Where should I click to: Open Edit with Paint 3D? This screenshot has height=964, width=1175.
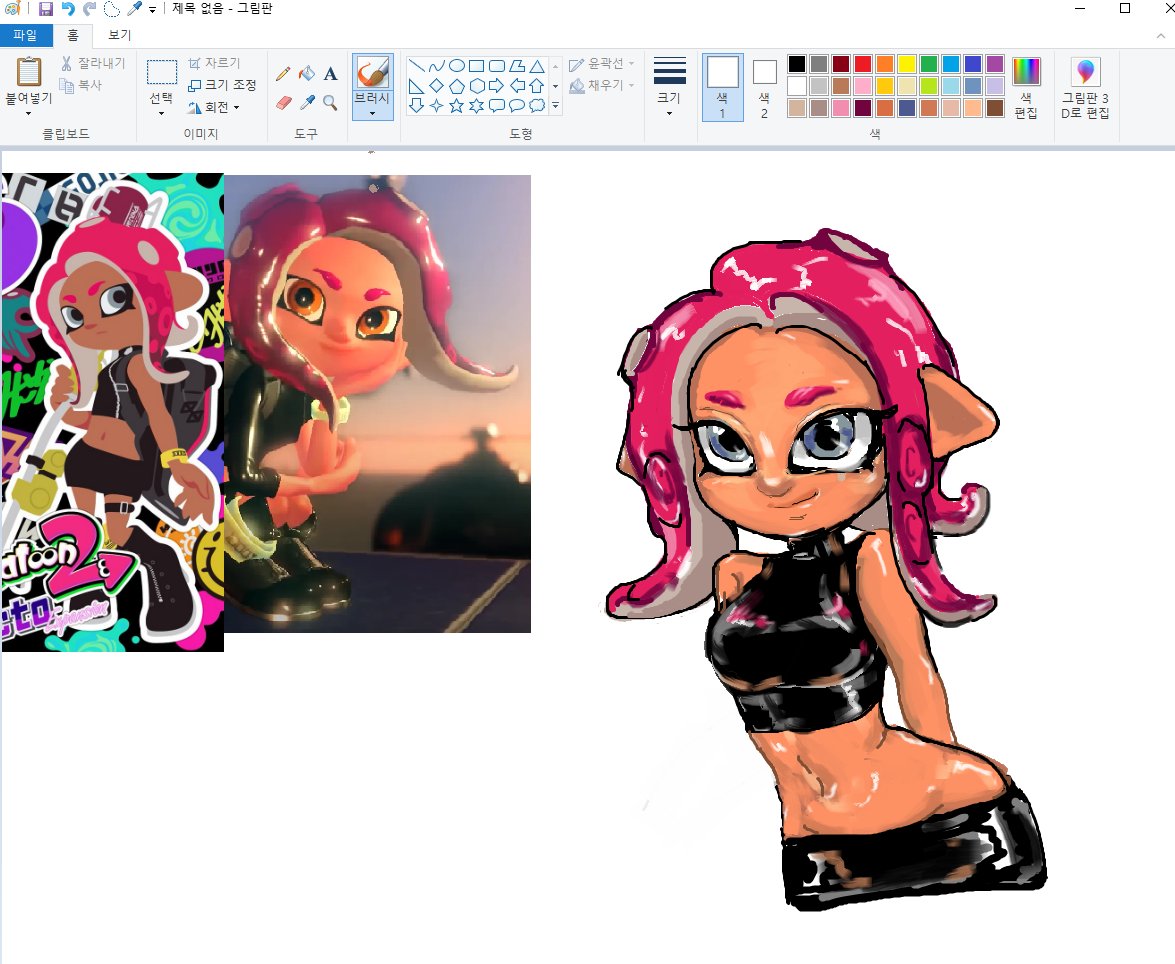click(1085, 88)
